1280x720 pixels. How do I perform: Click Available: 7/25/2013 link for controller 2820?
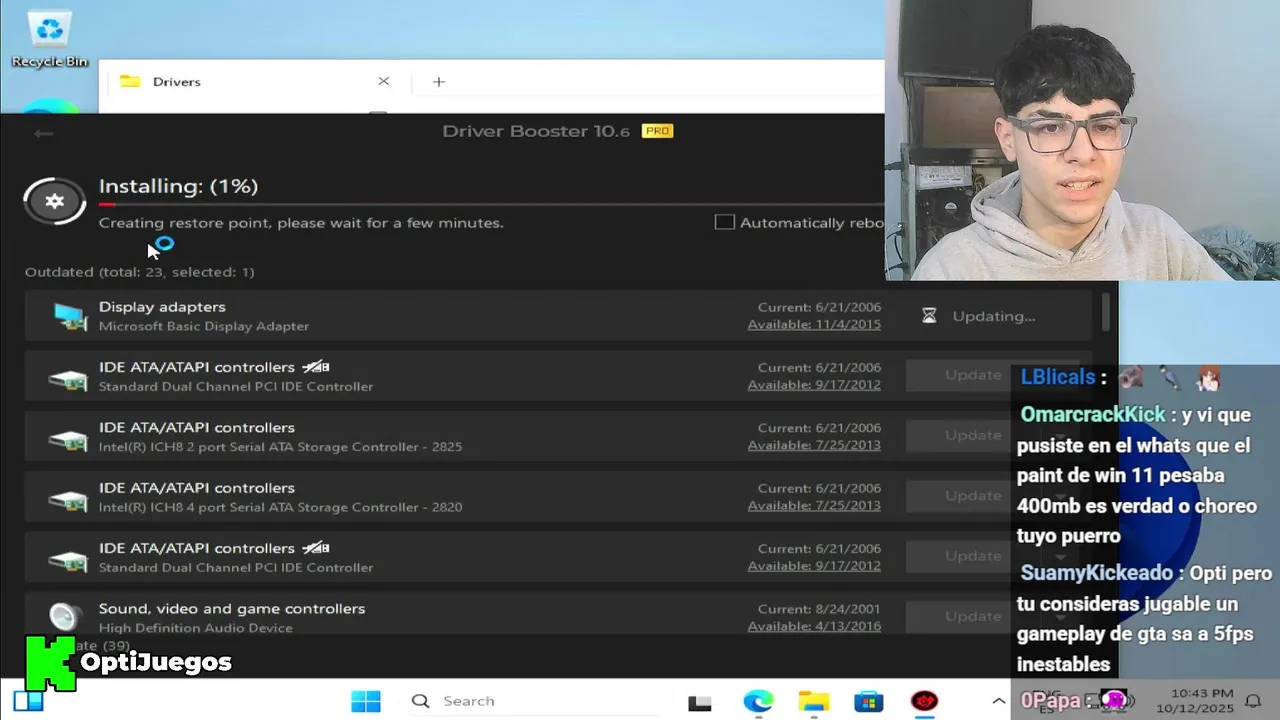pyautogui.click(x=814, y=505)
